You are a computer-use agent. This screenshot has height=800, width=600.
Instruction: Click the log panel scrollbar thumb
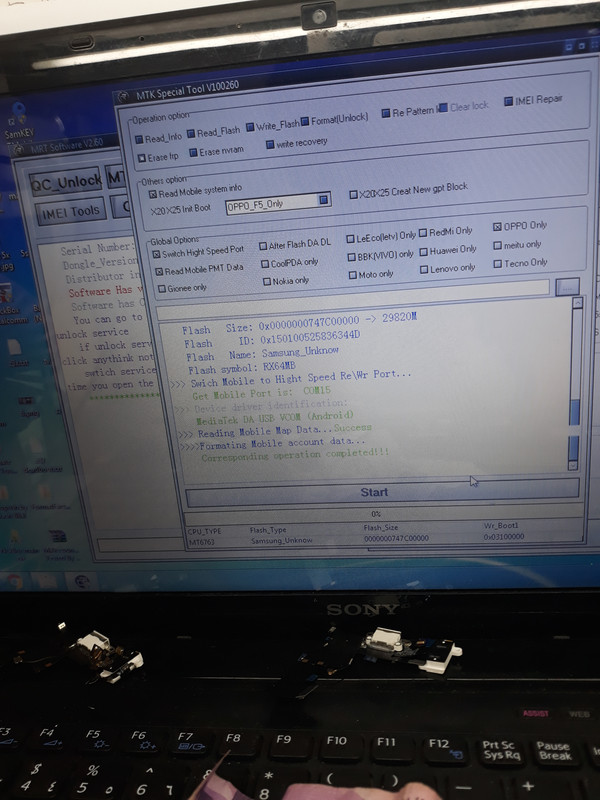(574, 412)
